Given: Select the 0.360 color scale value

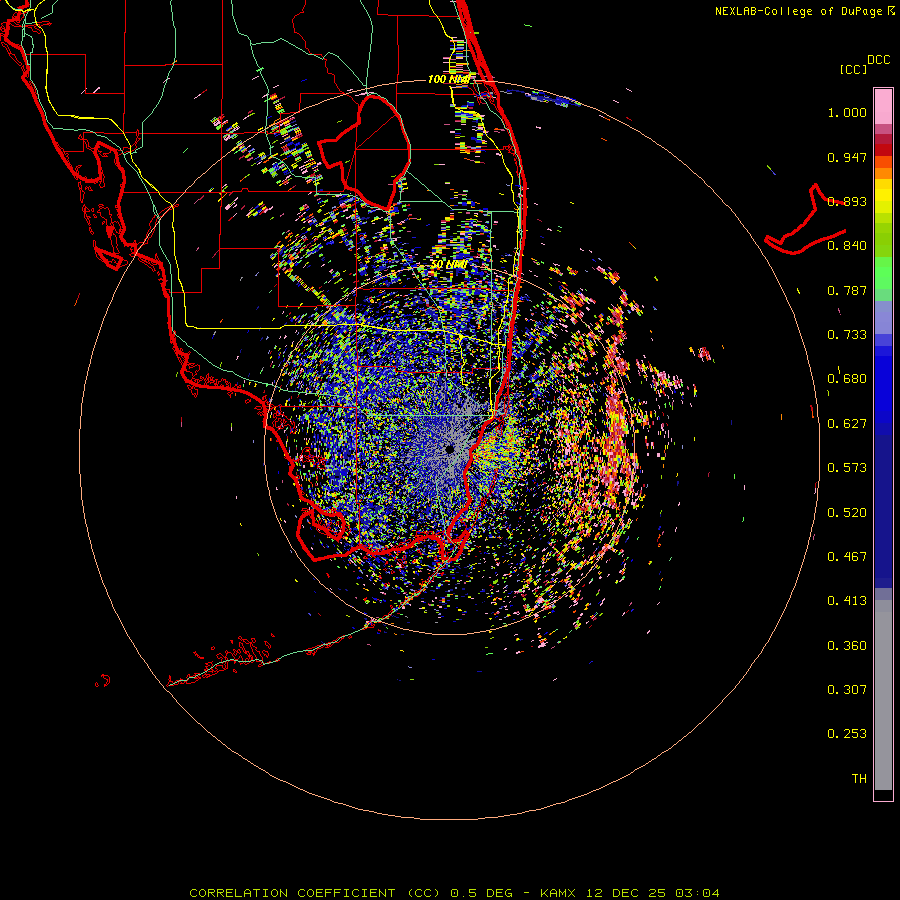Looking at the screenshot, I should pyautogui.click(x=847, y=646).
